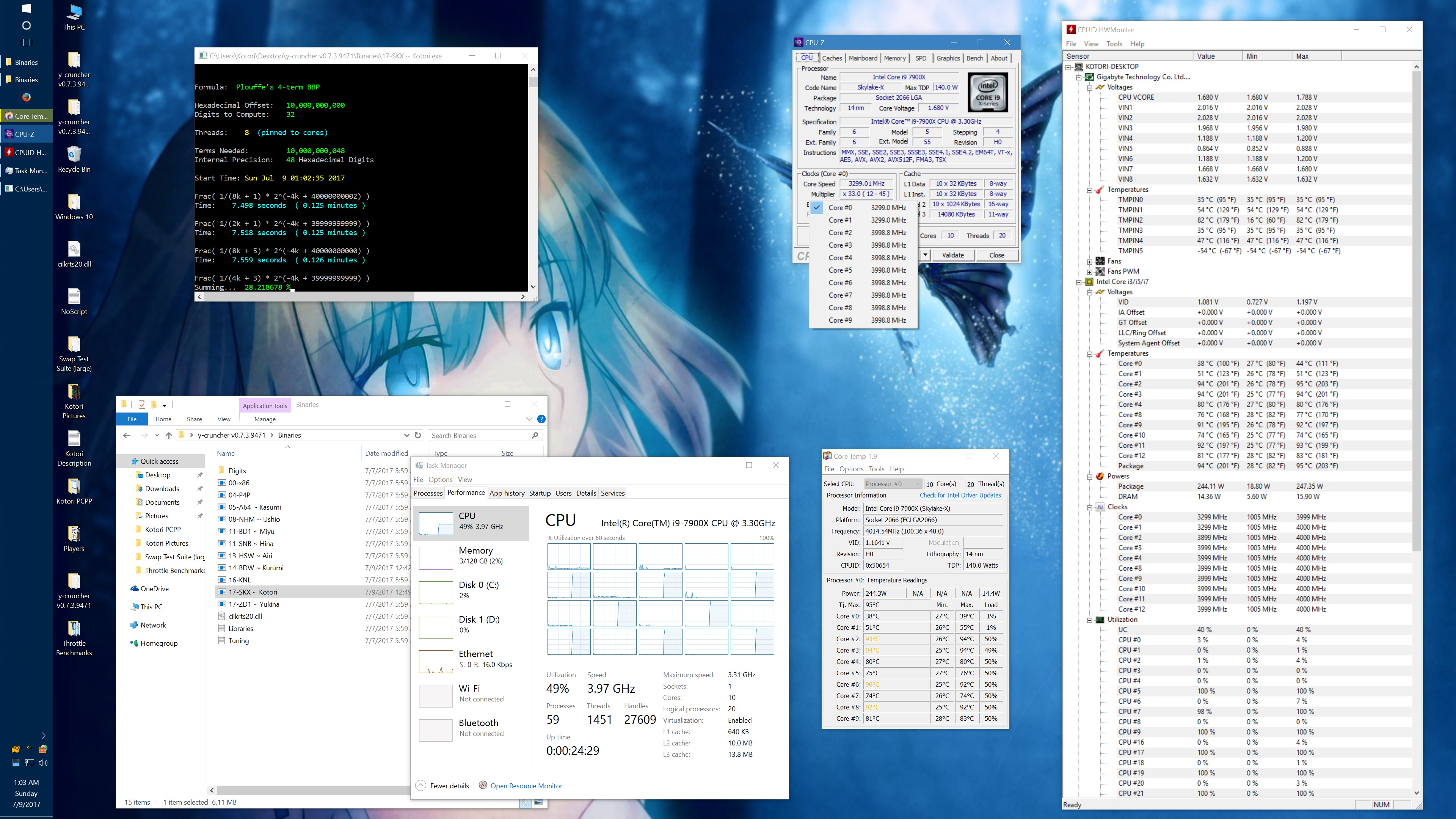Screen dimensions: 1456x819
Task: Expand the Fans PWM tree node
Action: coord(1089,271)
